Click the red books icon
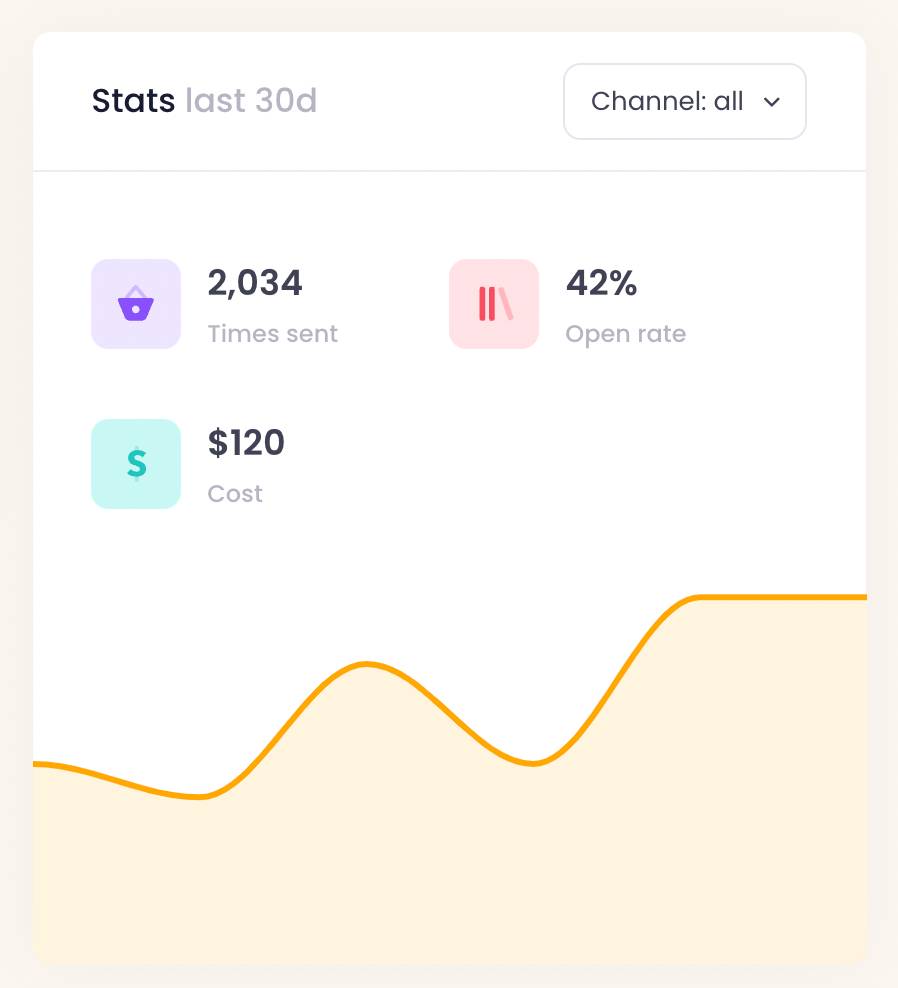The width and height of the screenshot is (898, 988). [494, 304]
